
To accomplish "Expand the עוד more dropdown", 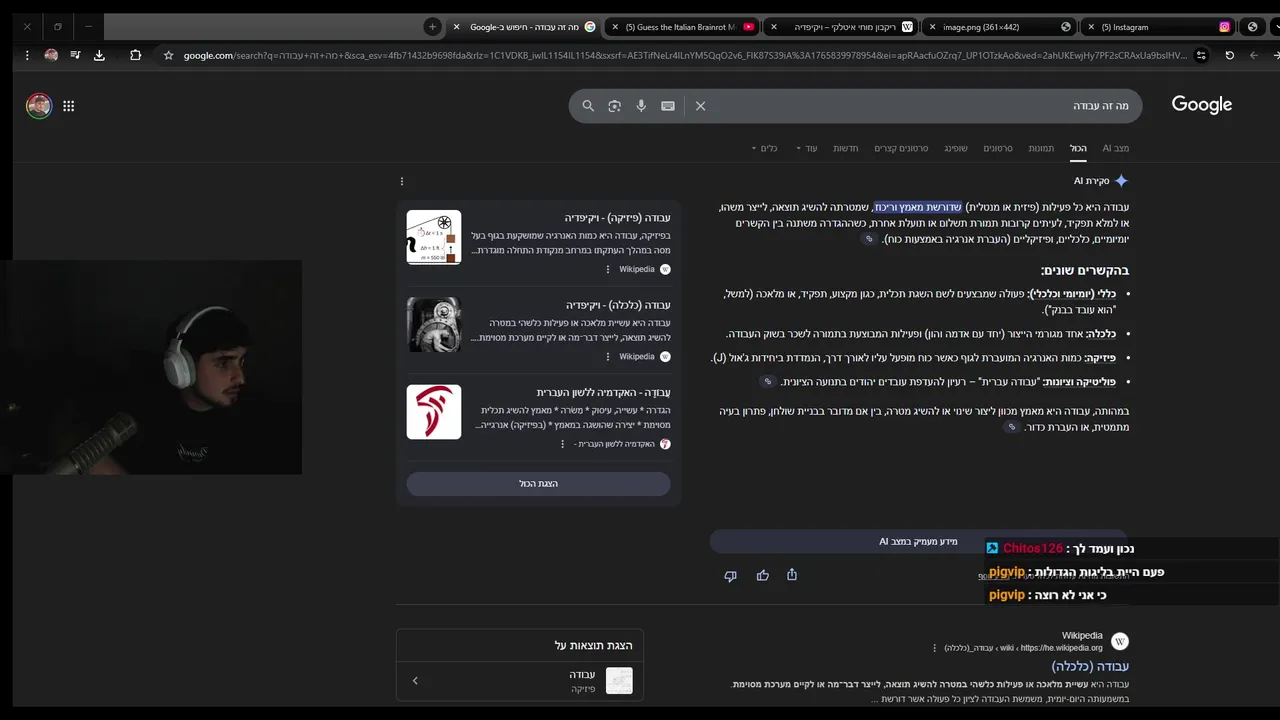I will (807, 148).
